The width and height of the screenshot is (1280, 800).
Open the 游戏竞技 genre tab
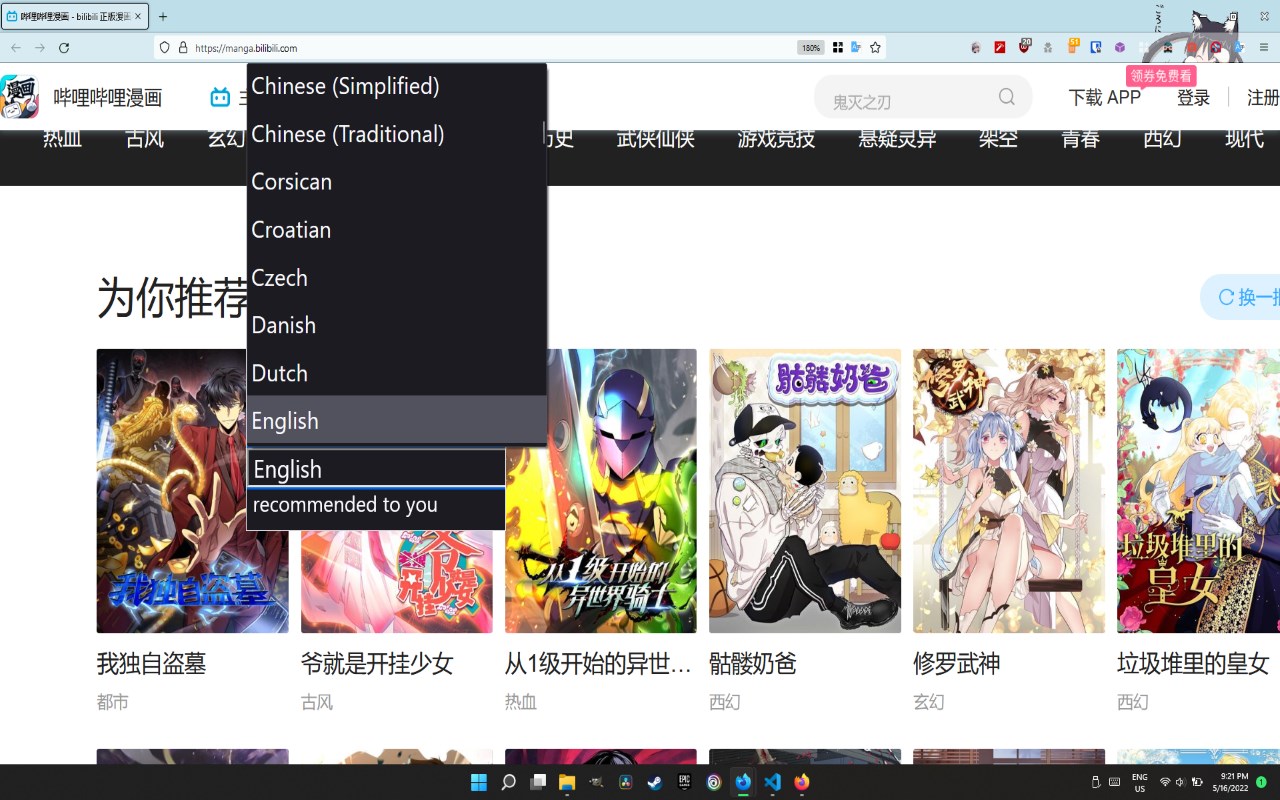pyautogui.click(x=776, y=140)
